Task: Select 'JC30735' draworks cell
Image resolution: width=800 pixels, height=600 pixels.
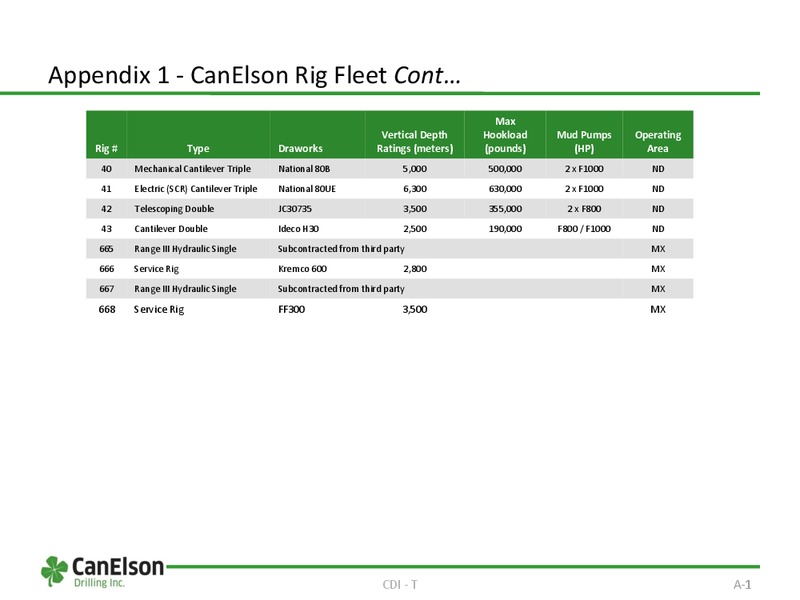Action: click(x=295, y=209)
